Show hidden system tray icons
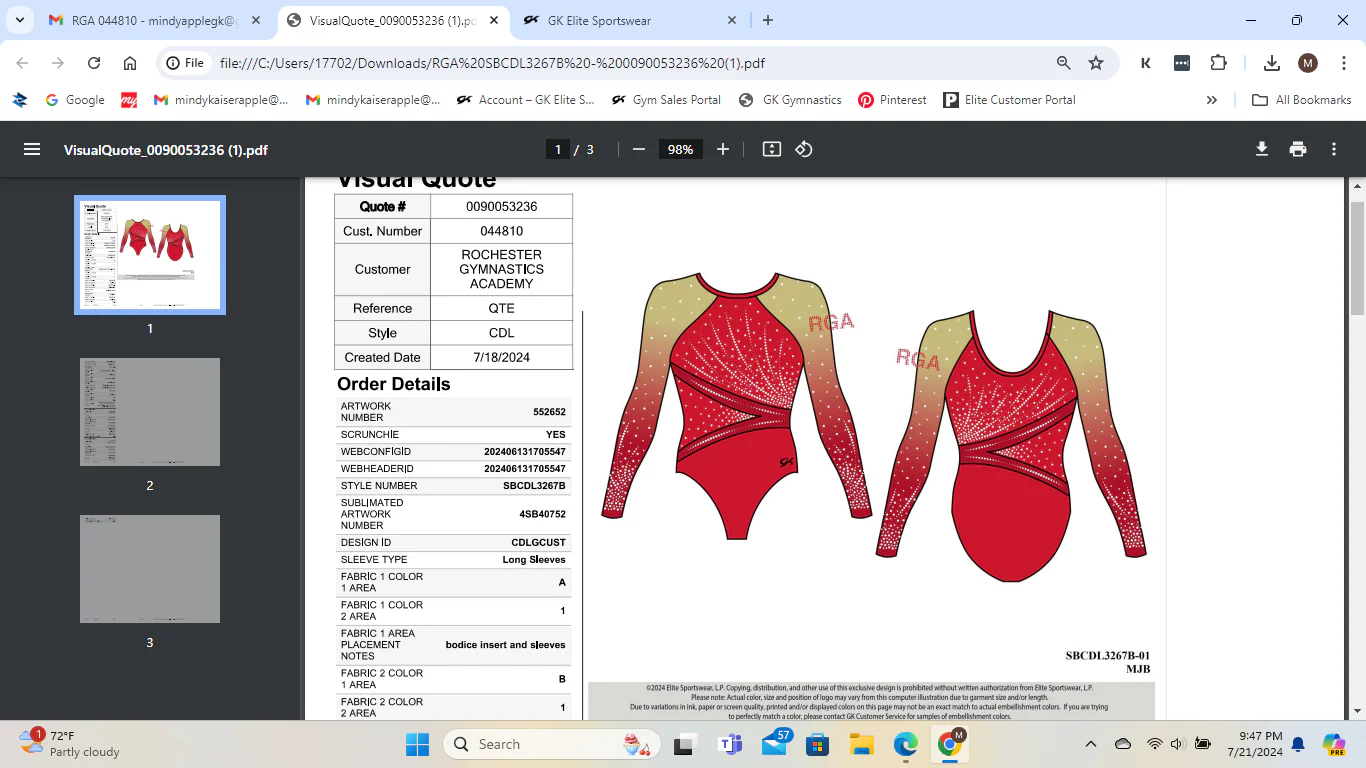 coord(1091,744)
